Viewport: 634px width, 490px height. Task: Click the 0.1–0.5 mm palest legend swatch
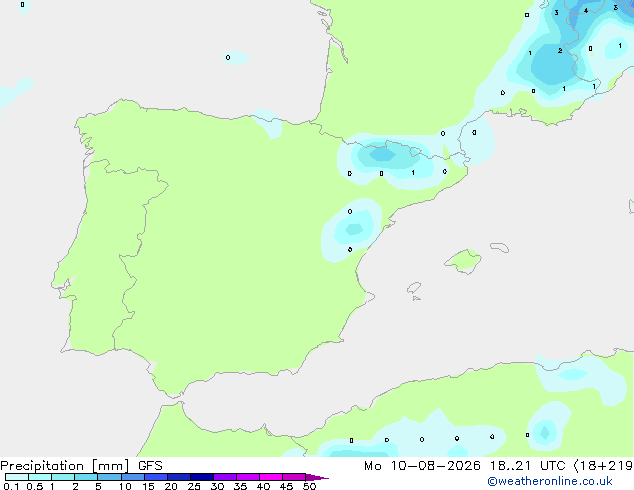(x=17, y=477)
